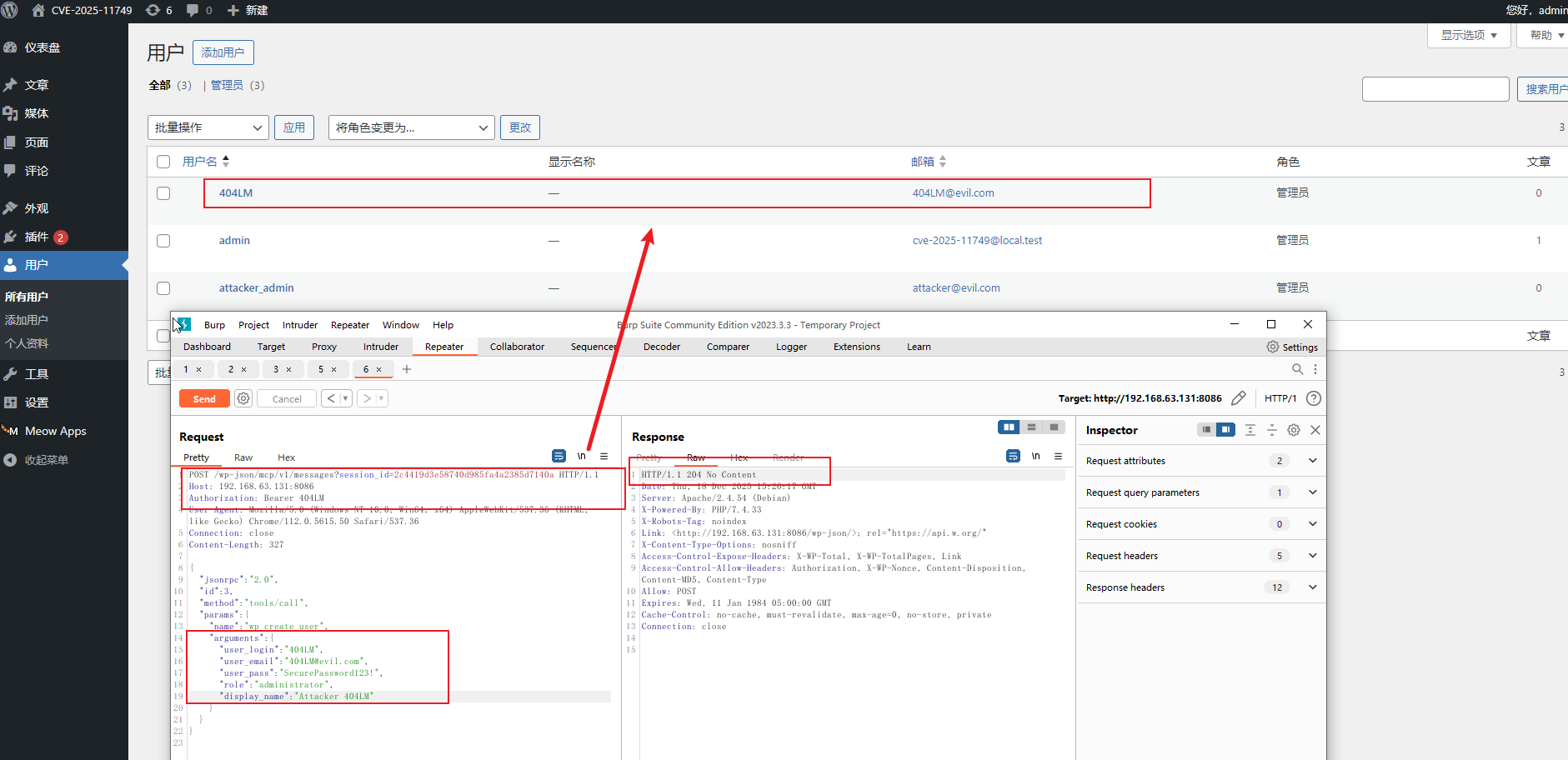1568x760 pixels.
Task: Select the request Hex view tab
Action: coord(287,457)
